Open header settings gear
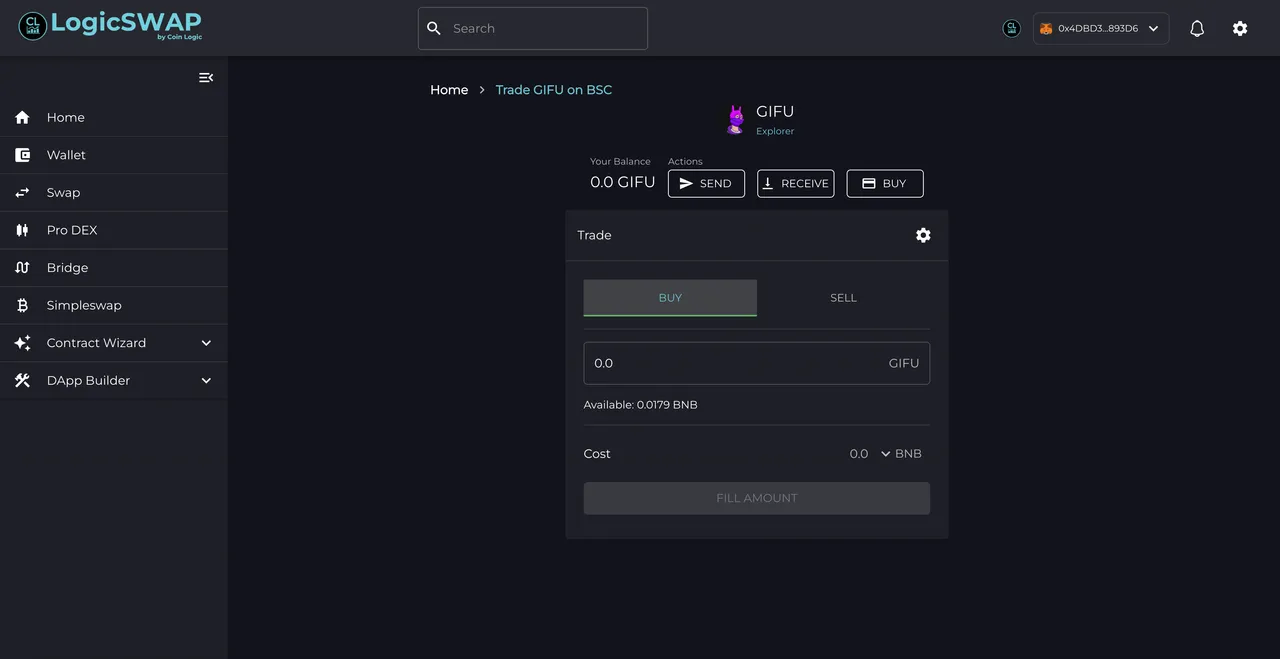The height and width of the screenshot is (659, 1280). (x=1240, y=28)
